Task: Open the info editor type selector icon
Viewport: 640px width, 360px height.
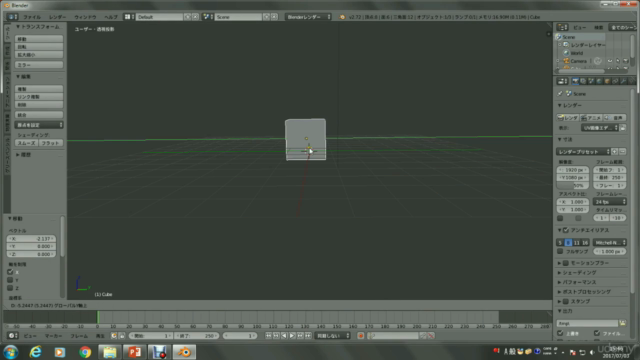Action: point(12,17)
